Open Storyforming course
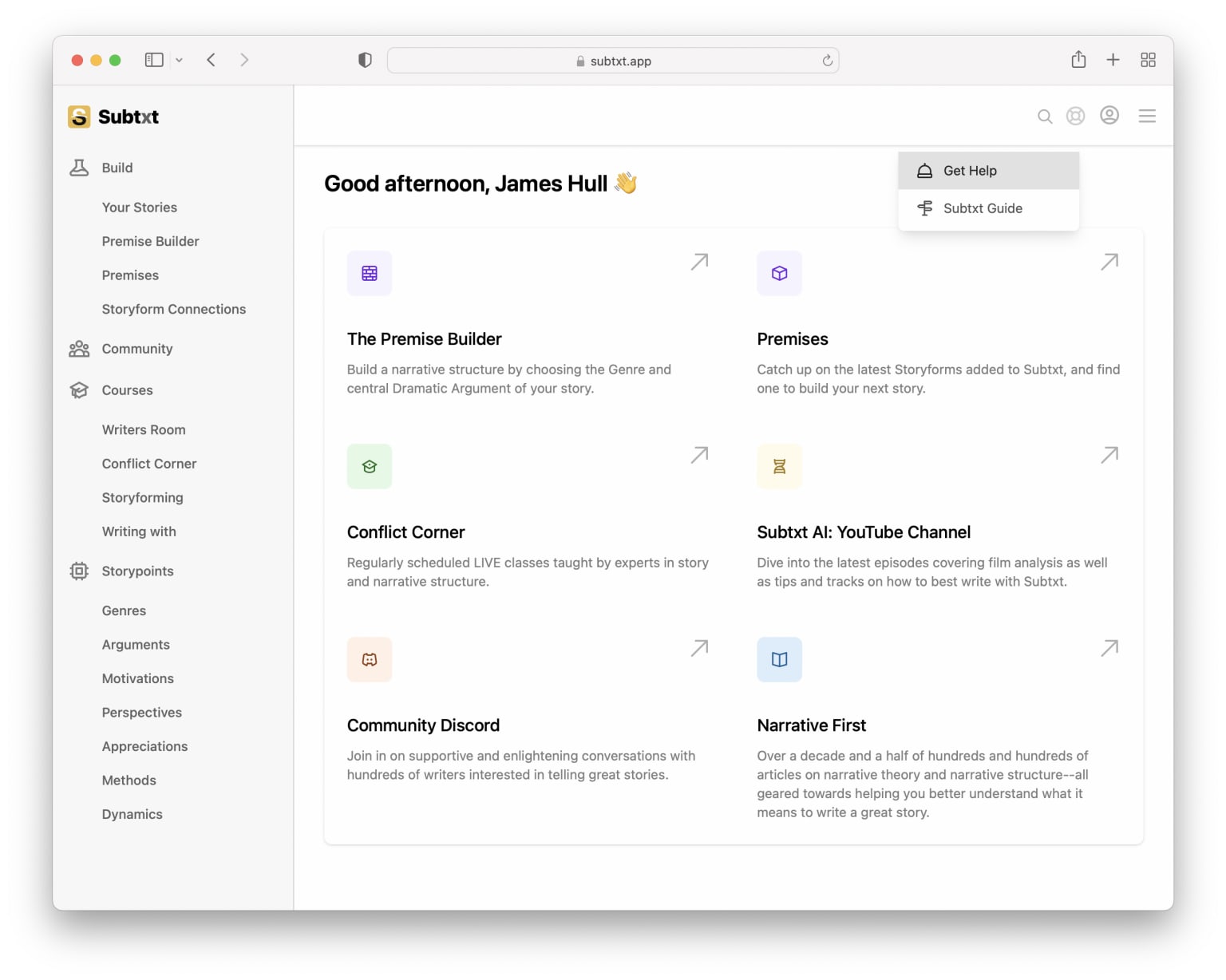 pyautogui.click(x=143, y=498)
